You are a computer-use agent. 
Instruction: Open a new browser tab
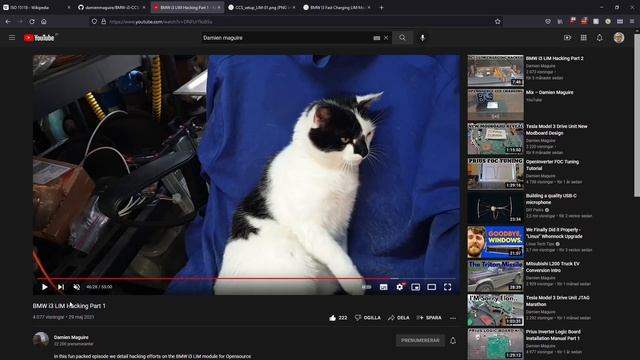click(x=381, y=7)
